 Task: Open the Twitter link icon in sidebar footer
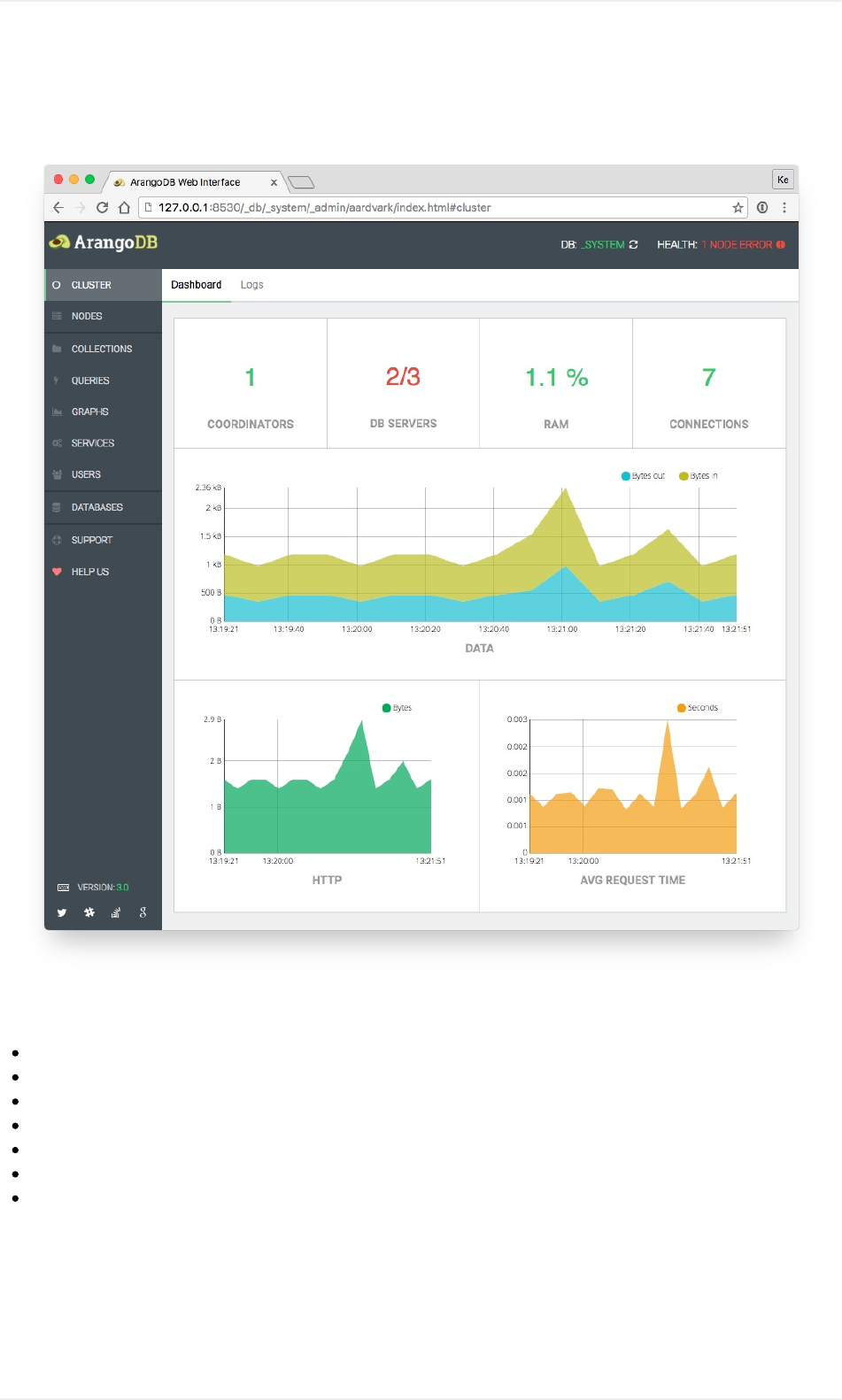tap(62, 912)
